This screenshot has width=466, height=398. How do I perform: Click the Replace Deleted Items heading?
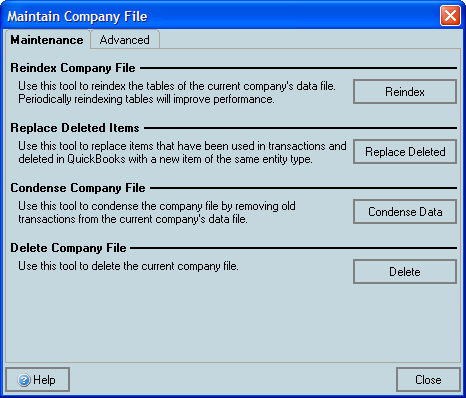(75, 128)
